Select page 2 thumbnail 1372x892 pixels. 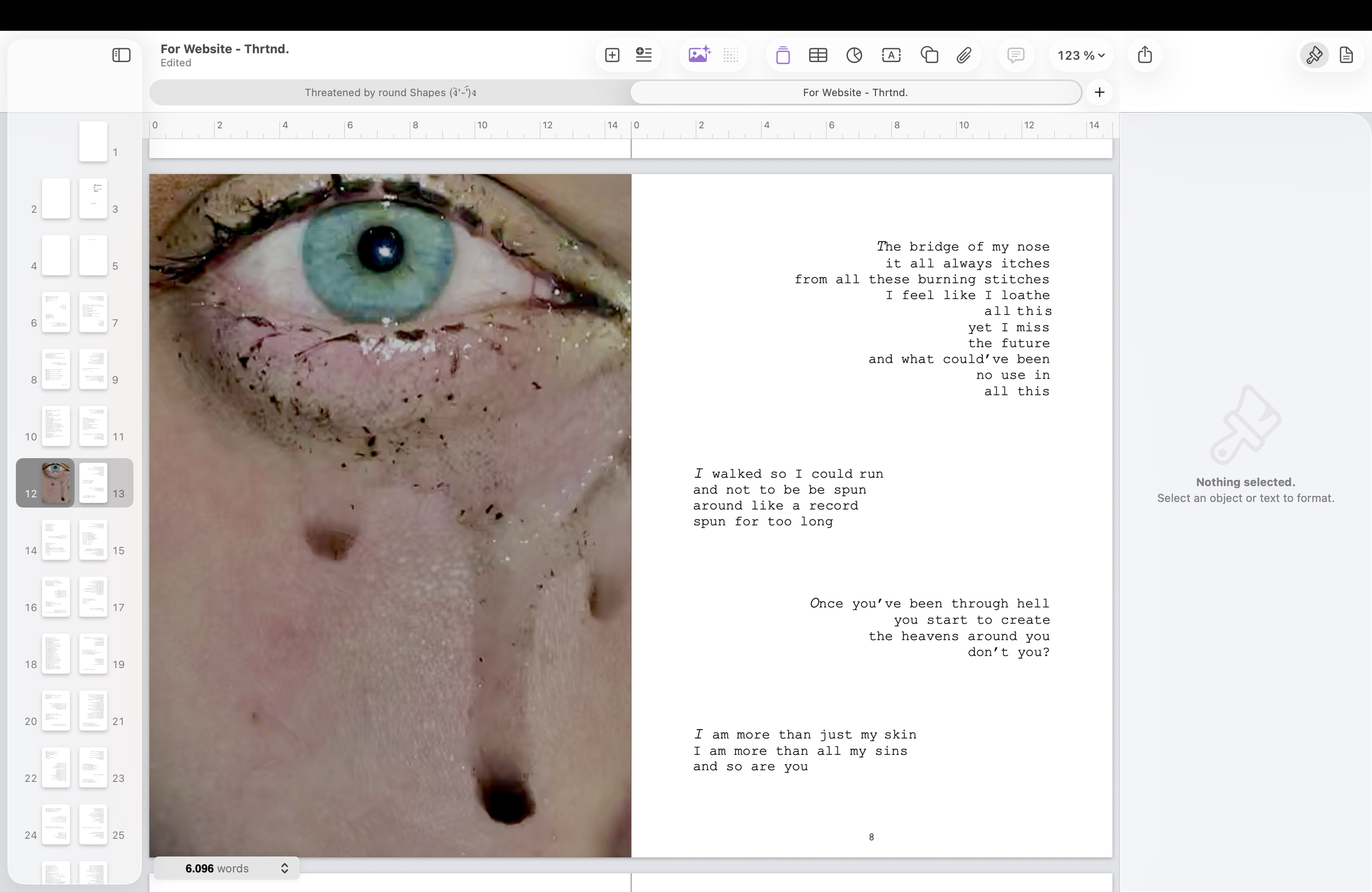56,198
